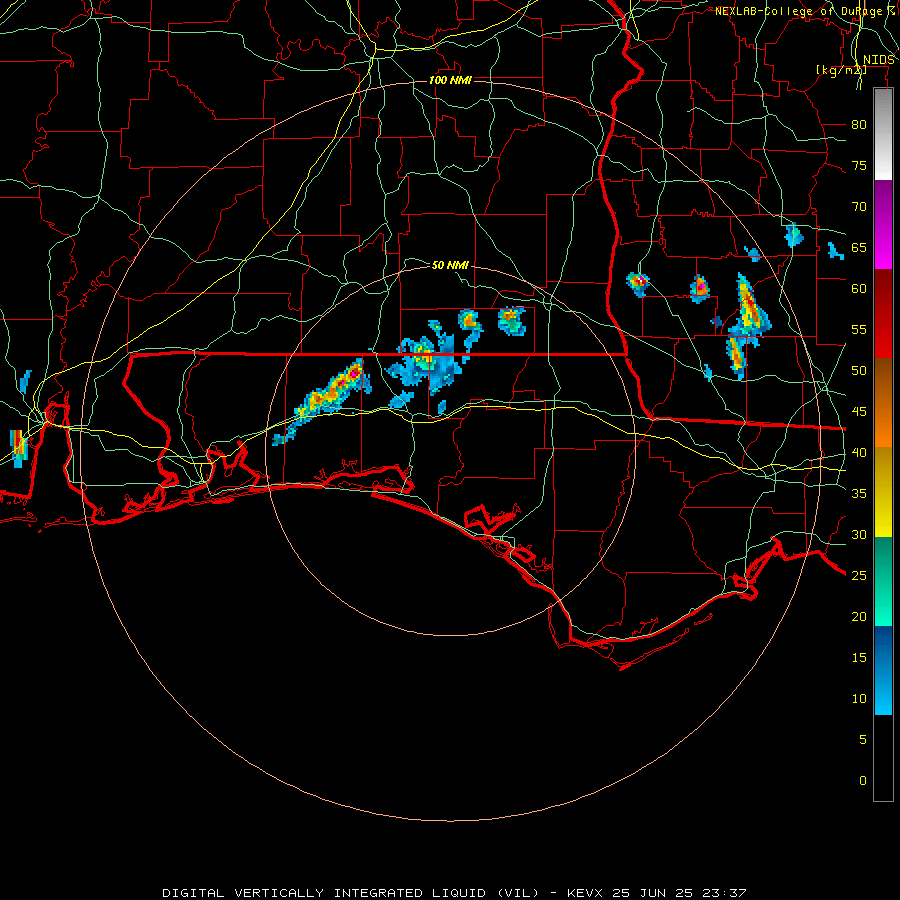Pick the yellow segment of the color bar
This screenshot has width=900, height=900.
[x=883, y=492]
